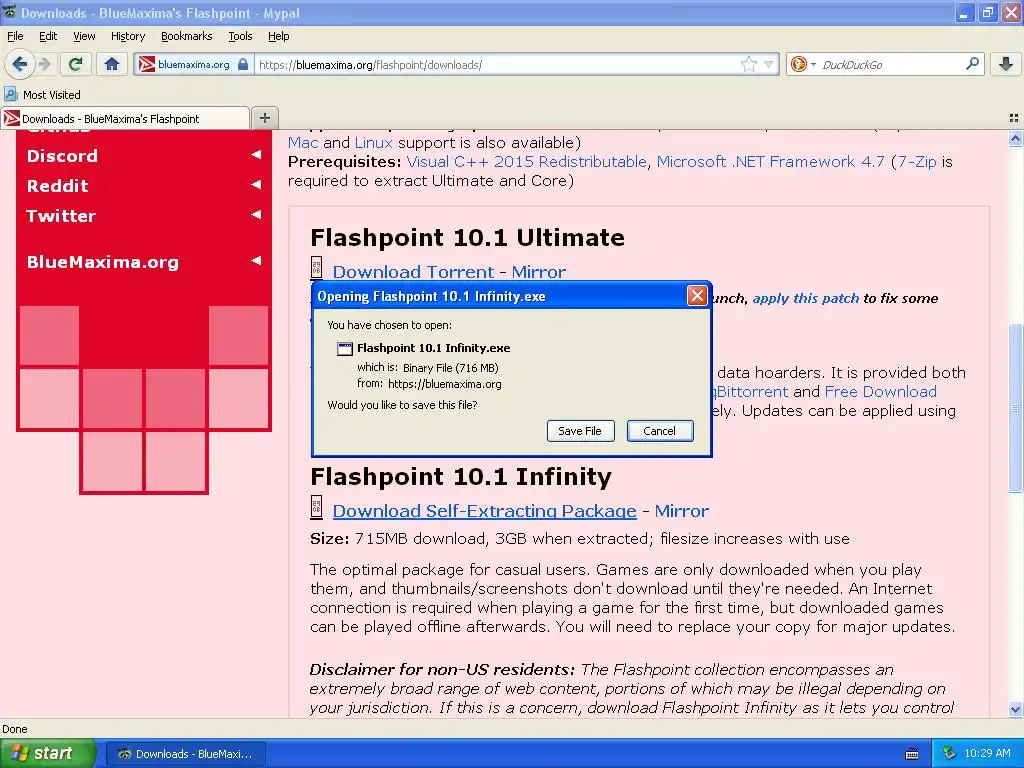Click the arrow beside Reddit

coord(256,185)
